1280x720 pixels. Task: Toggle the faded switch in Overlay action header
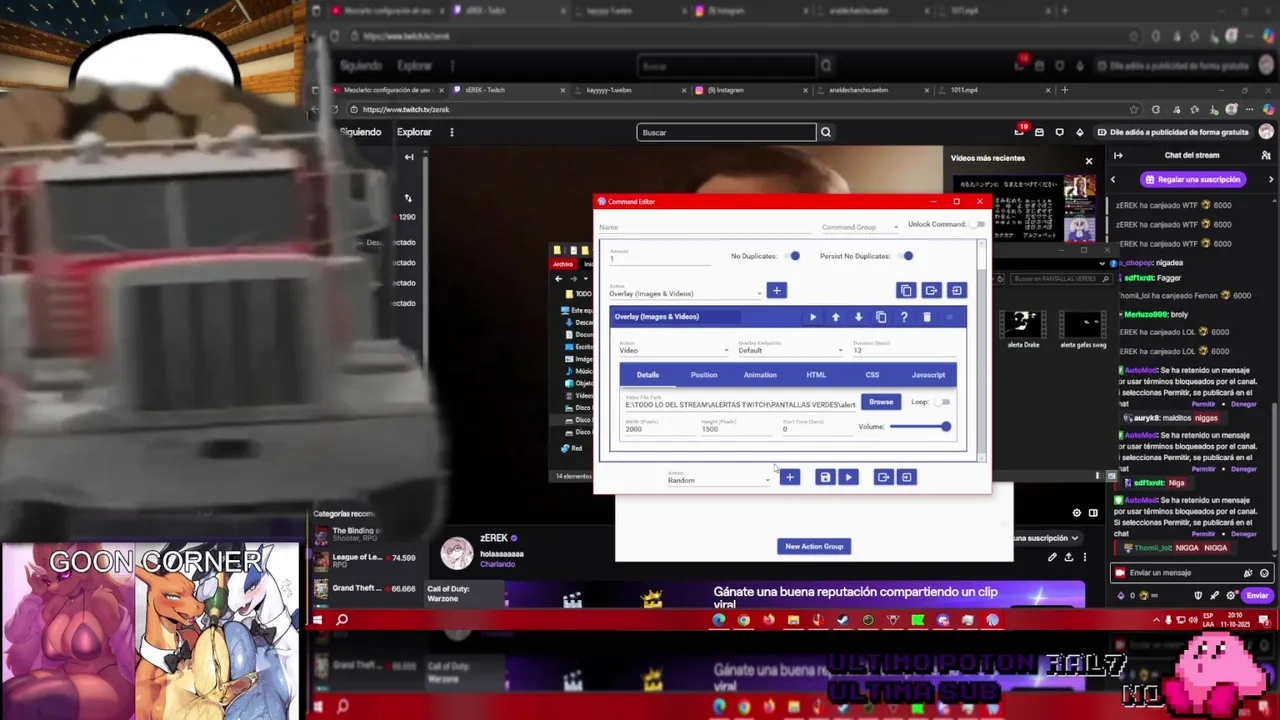tap(950, 317)
